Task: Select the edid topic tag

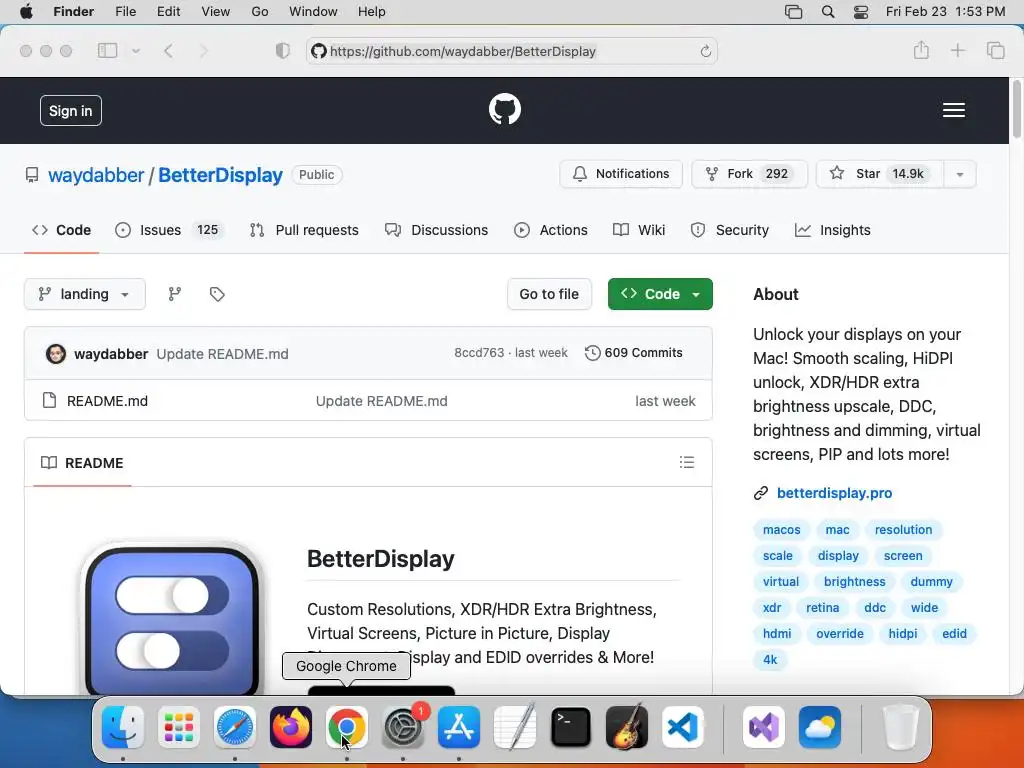Action: click(954, 633)
